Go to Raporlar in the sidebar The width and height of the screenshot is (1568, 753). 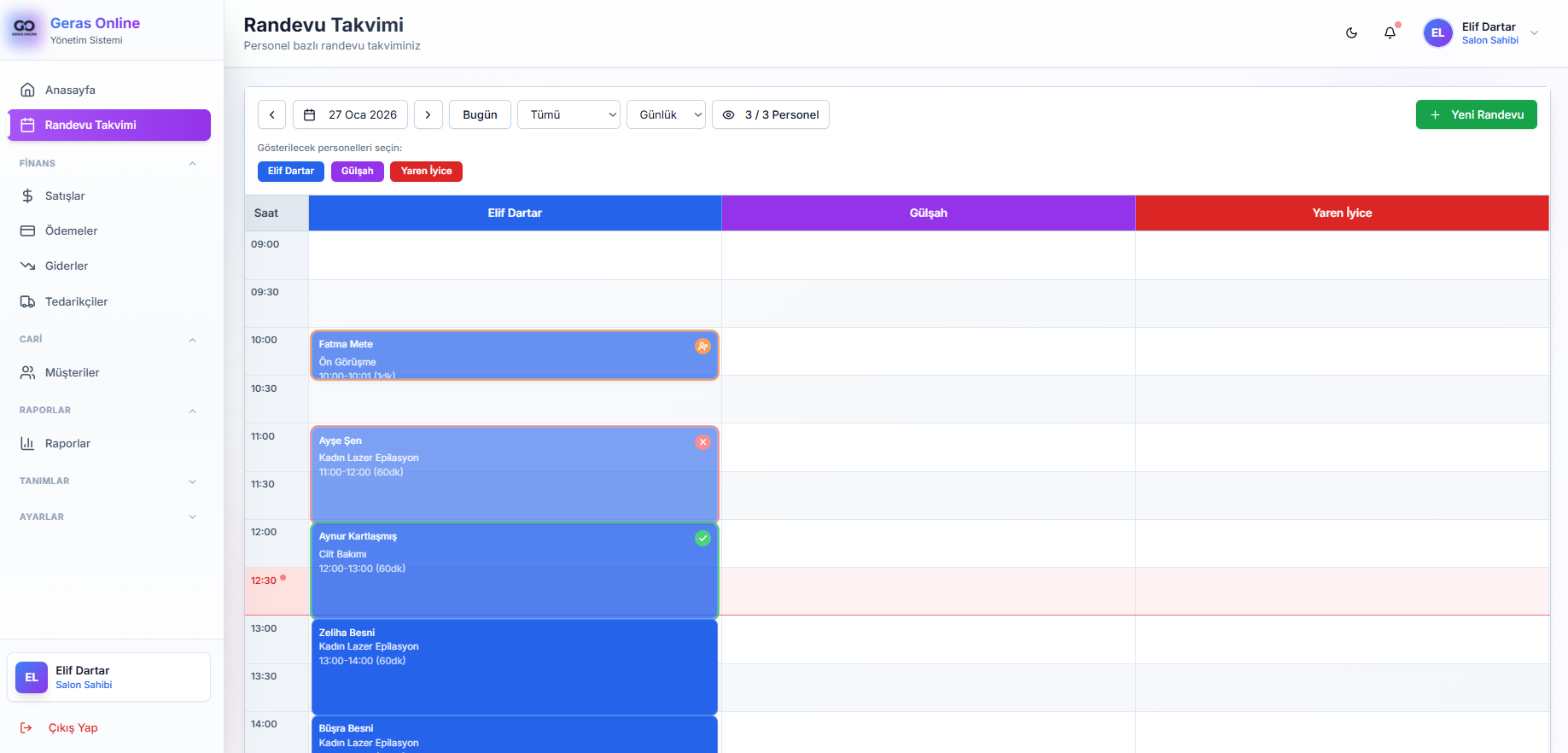(67, 444)
